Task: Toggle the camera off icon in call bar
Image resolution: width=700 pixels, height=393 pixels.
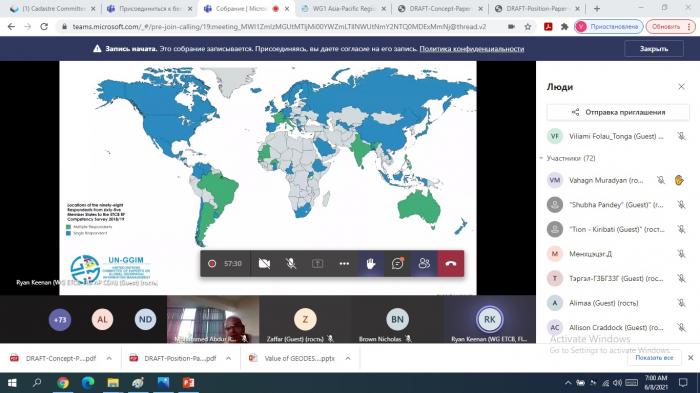Action: coord(264,263)
